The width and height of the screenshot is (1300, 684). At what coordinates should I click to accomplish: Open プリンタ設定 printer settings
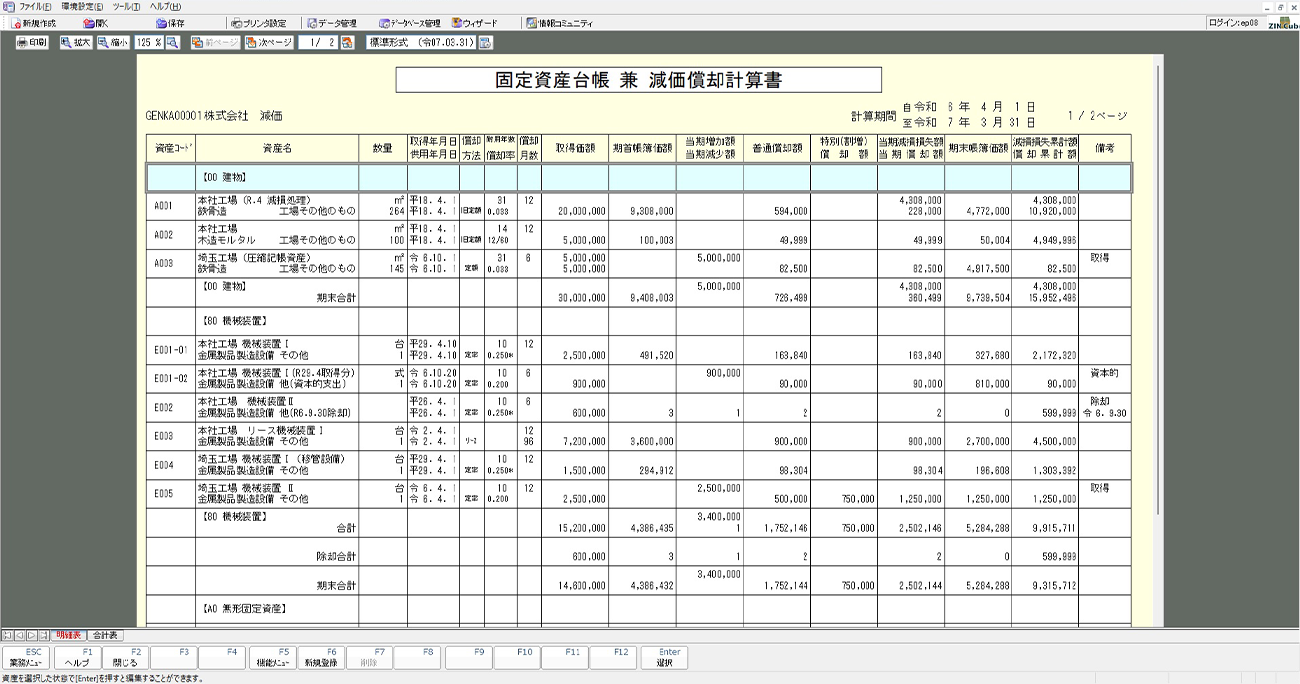point(258,23)
